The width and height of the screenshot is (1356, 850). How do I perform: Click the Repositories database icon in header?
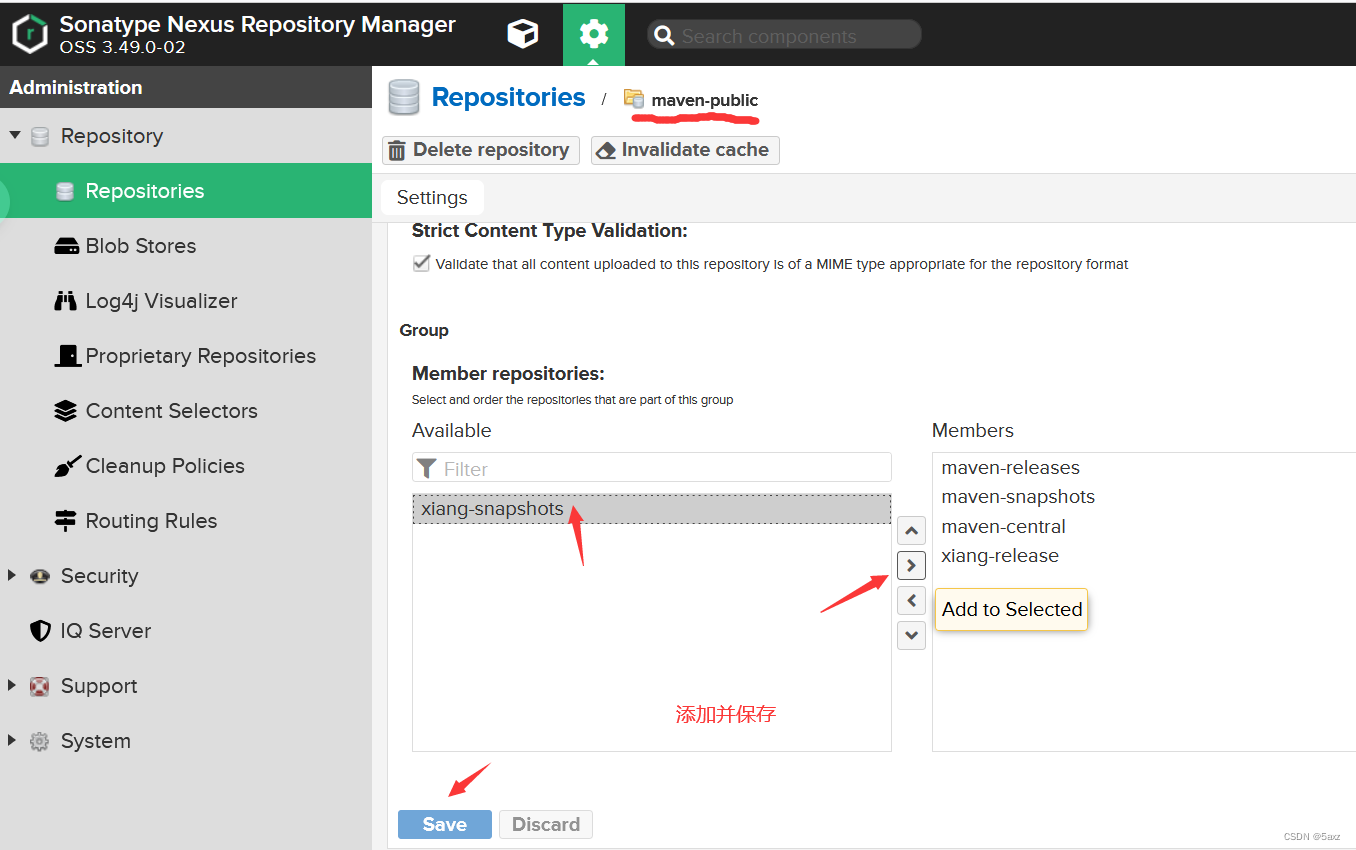tap(404, 98)
